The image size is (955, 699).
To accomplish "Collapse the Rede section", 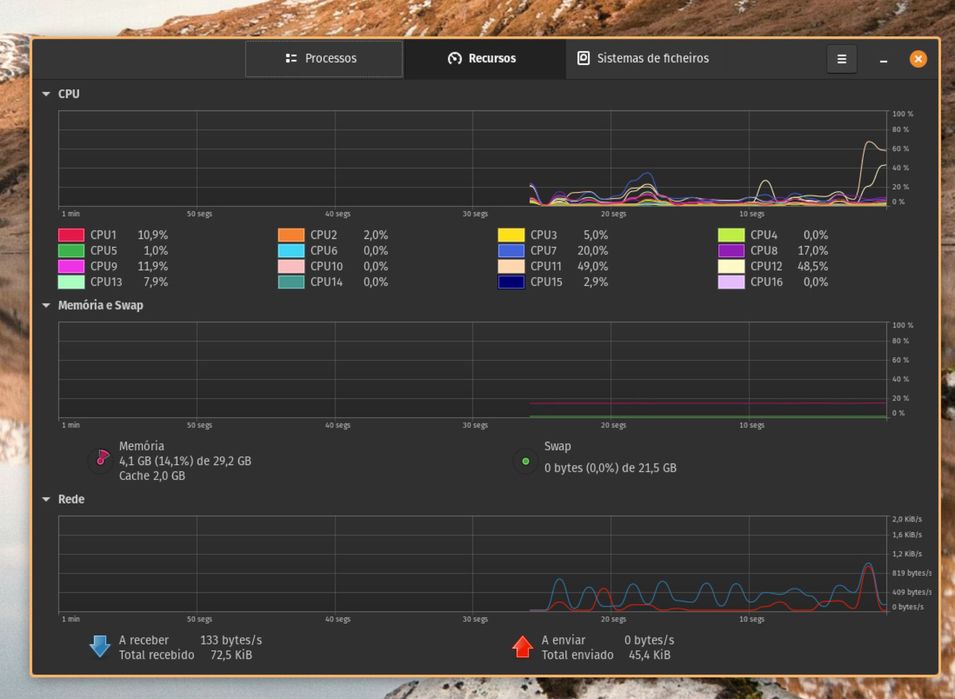I will [46, 499].
